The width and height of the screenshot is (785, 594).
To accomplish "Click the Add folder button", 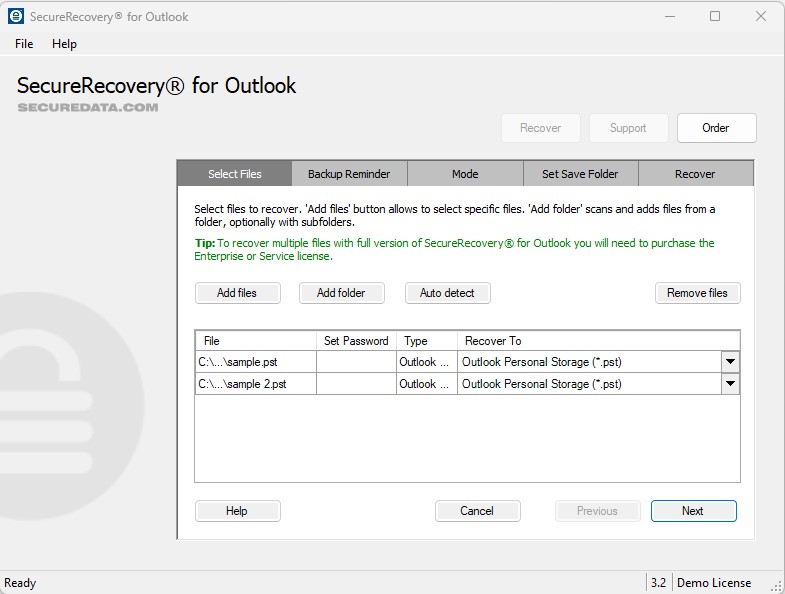I will point(341,293).
